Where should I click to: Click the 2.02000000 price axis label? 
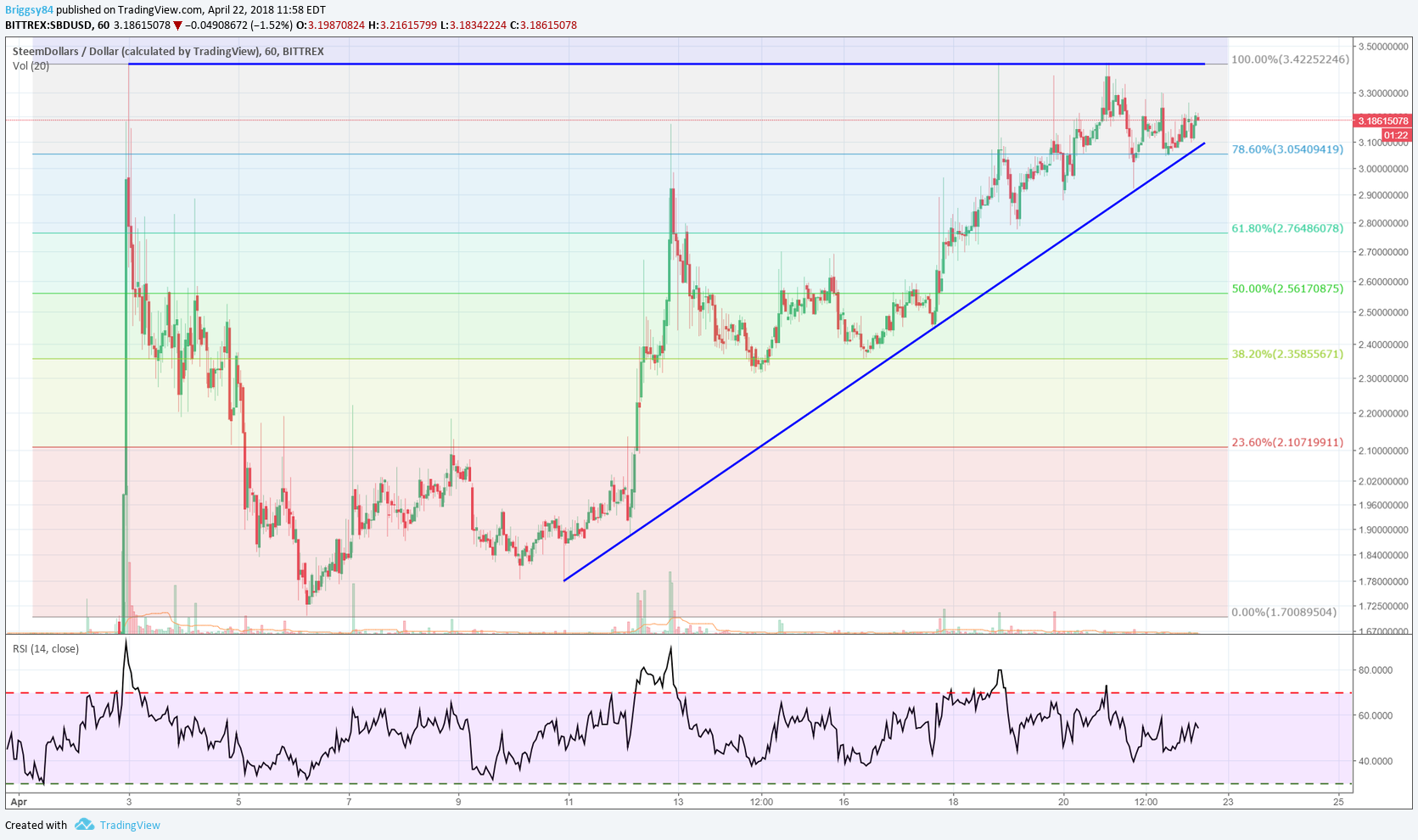click(x=1385, y=481)
